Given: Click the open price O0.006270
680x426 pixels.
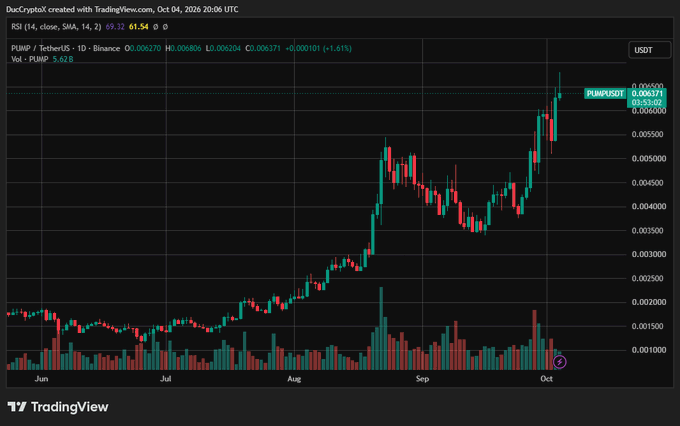Looking at the screenshot, I should (143, 48).
